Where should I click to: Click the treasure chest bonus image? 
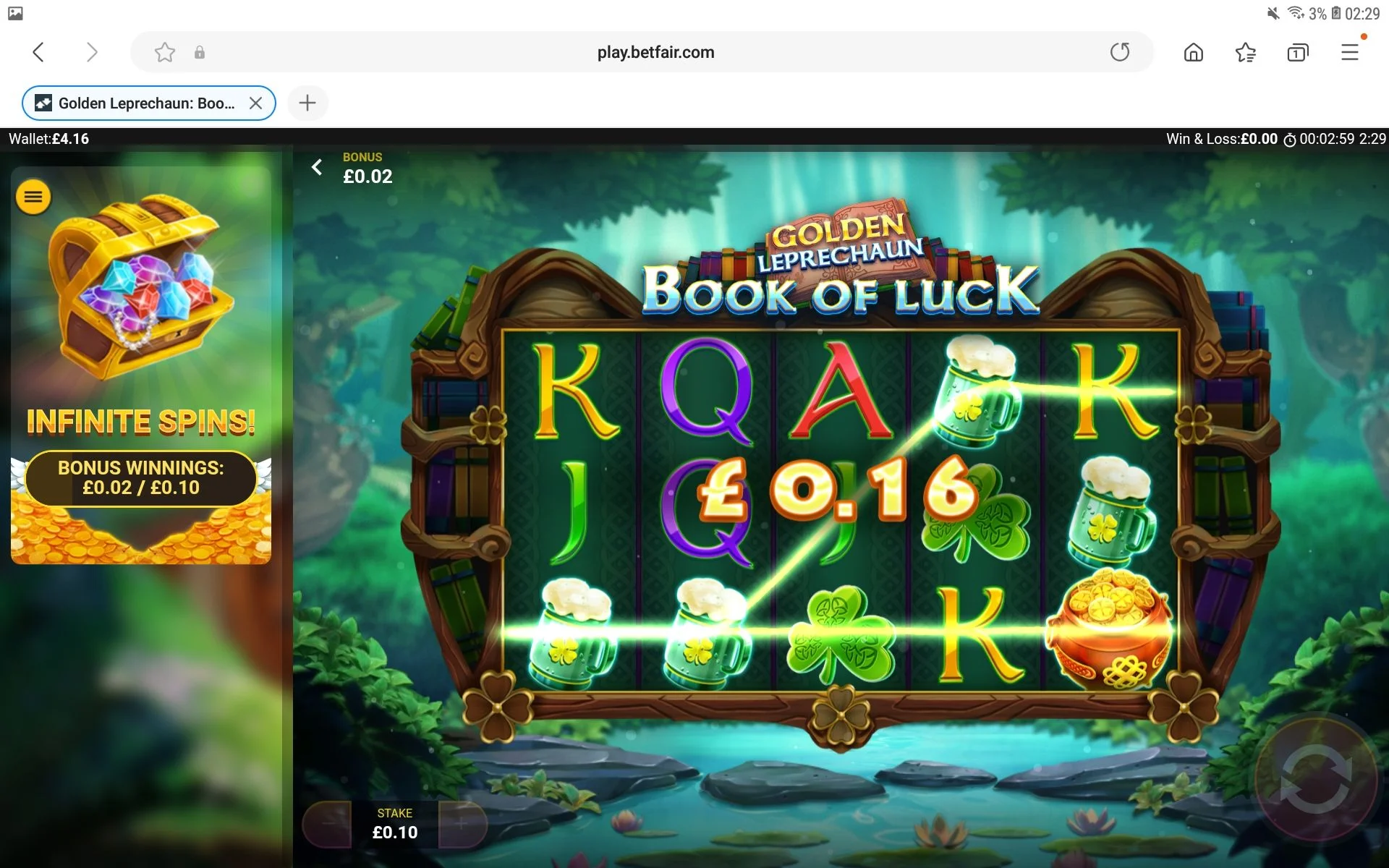pos(141,286)
